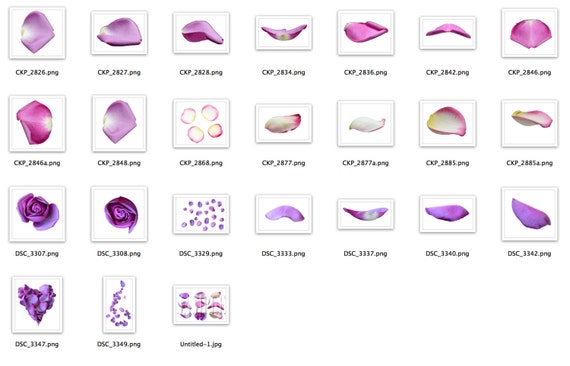Viewport: 570px width, 366px height.
Task: Select the CKP_2868.png five petals thumbnail
Action: (201, 124)
